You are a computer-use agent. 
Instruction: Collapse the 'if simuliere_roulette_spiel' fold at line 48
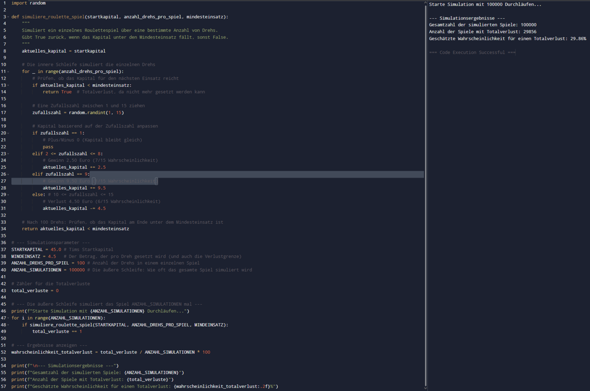tap(8, 325)
